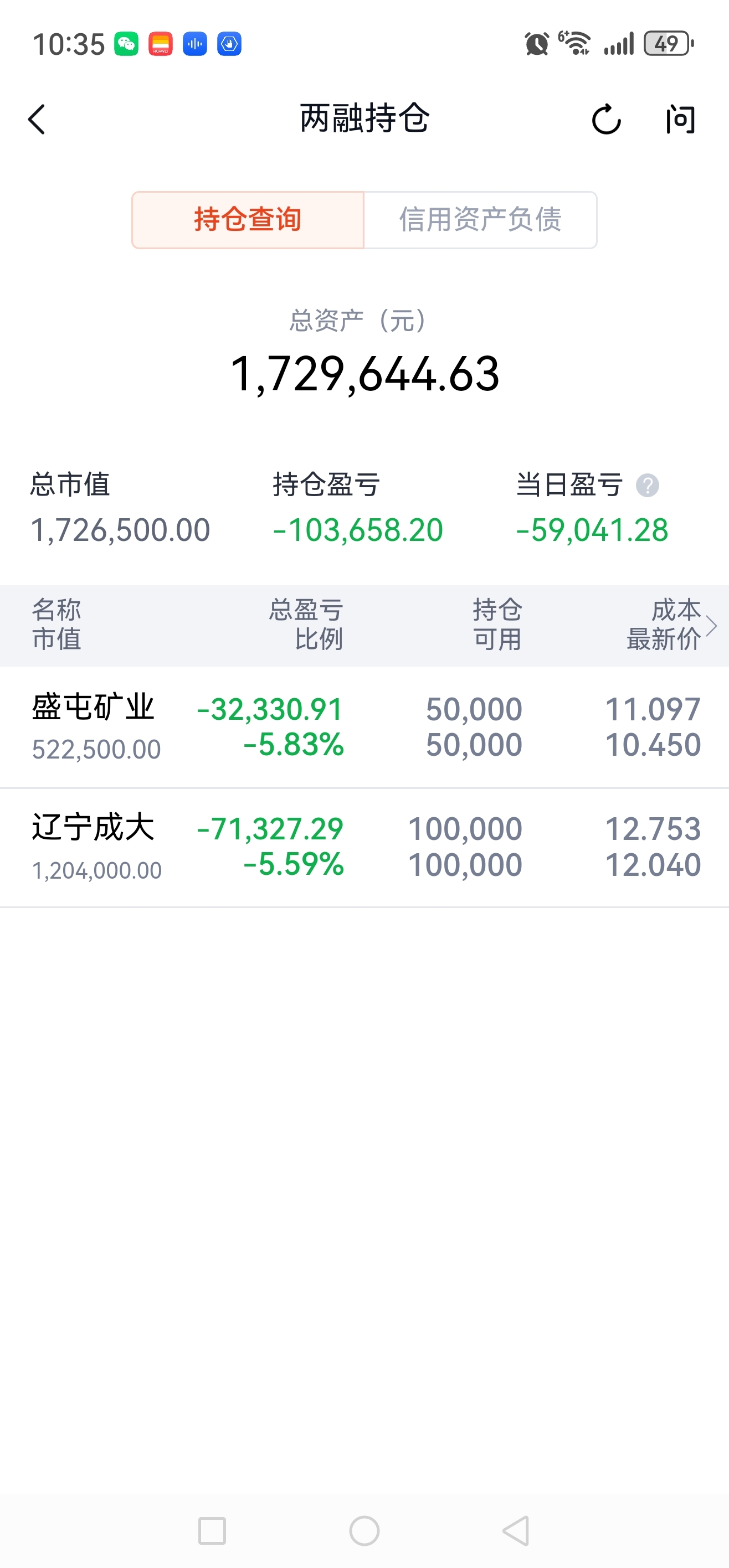This screenshot has height=1568, width=729.
Task: Tap the total assets value 1,729,644.63
Action: [365, 374]
